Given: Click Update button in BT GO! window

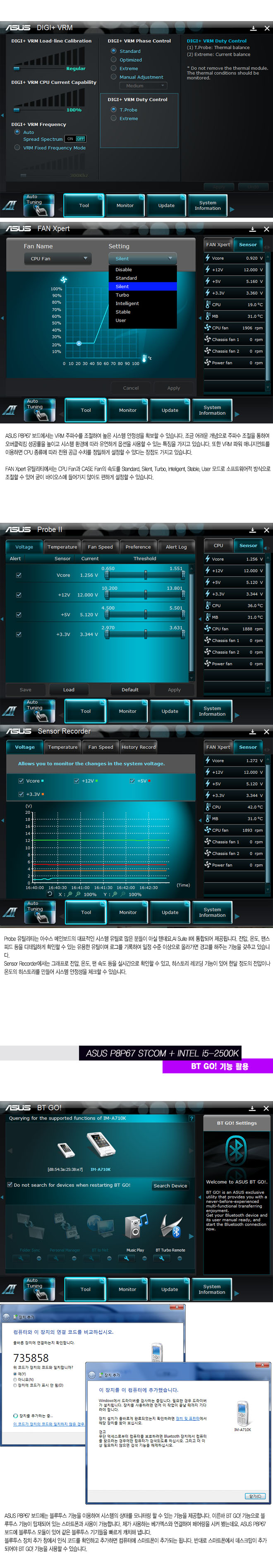Looking at the screenshot, I should coord(170,1289).
